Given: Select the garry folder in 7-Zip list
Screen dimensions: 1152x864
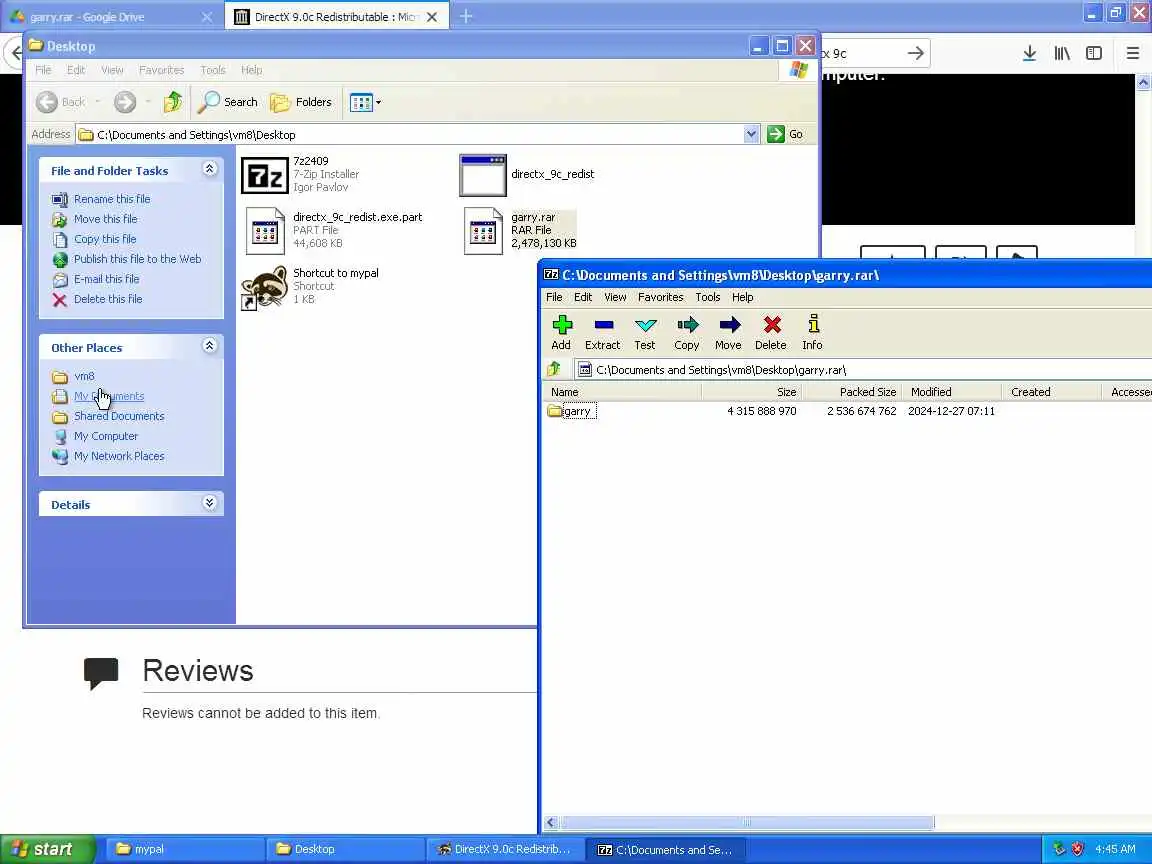Looking at the screenshot, I should click(572, 411).
